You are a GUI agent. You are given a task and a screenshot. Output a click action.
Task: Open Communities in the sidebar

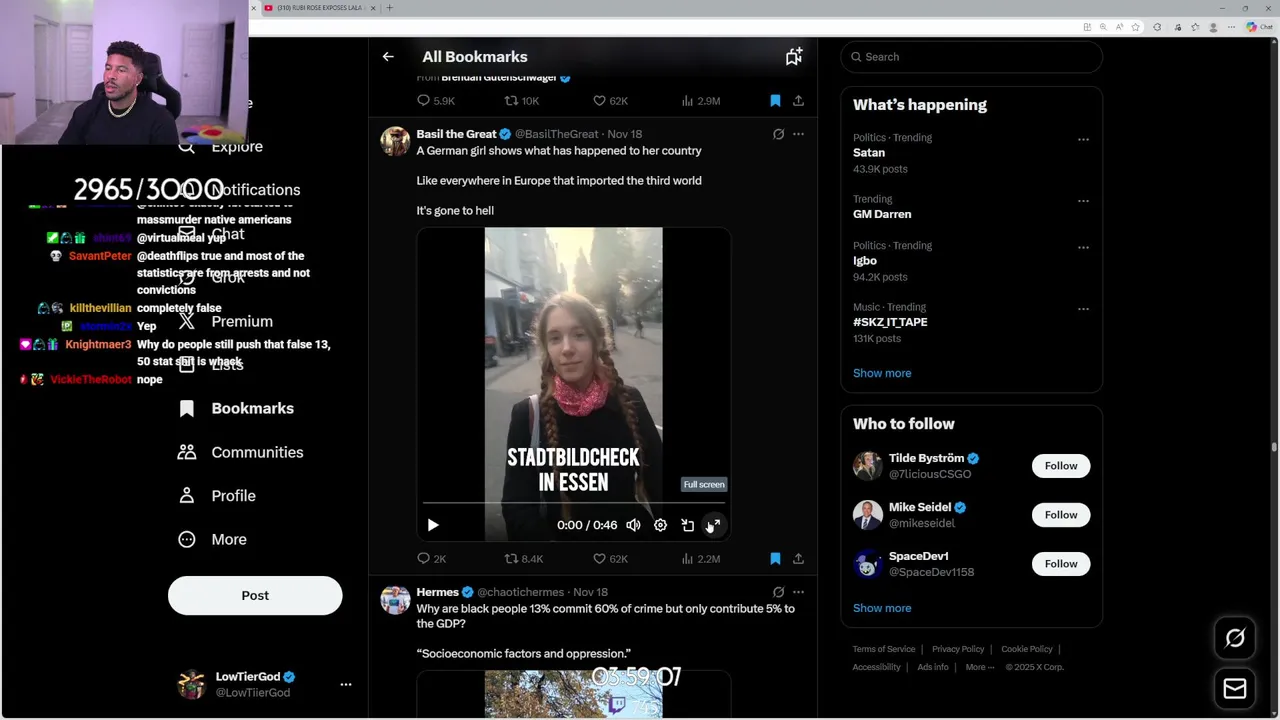pyautogui.click(x=240, y=452)
